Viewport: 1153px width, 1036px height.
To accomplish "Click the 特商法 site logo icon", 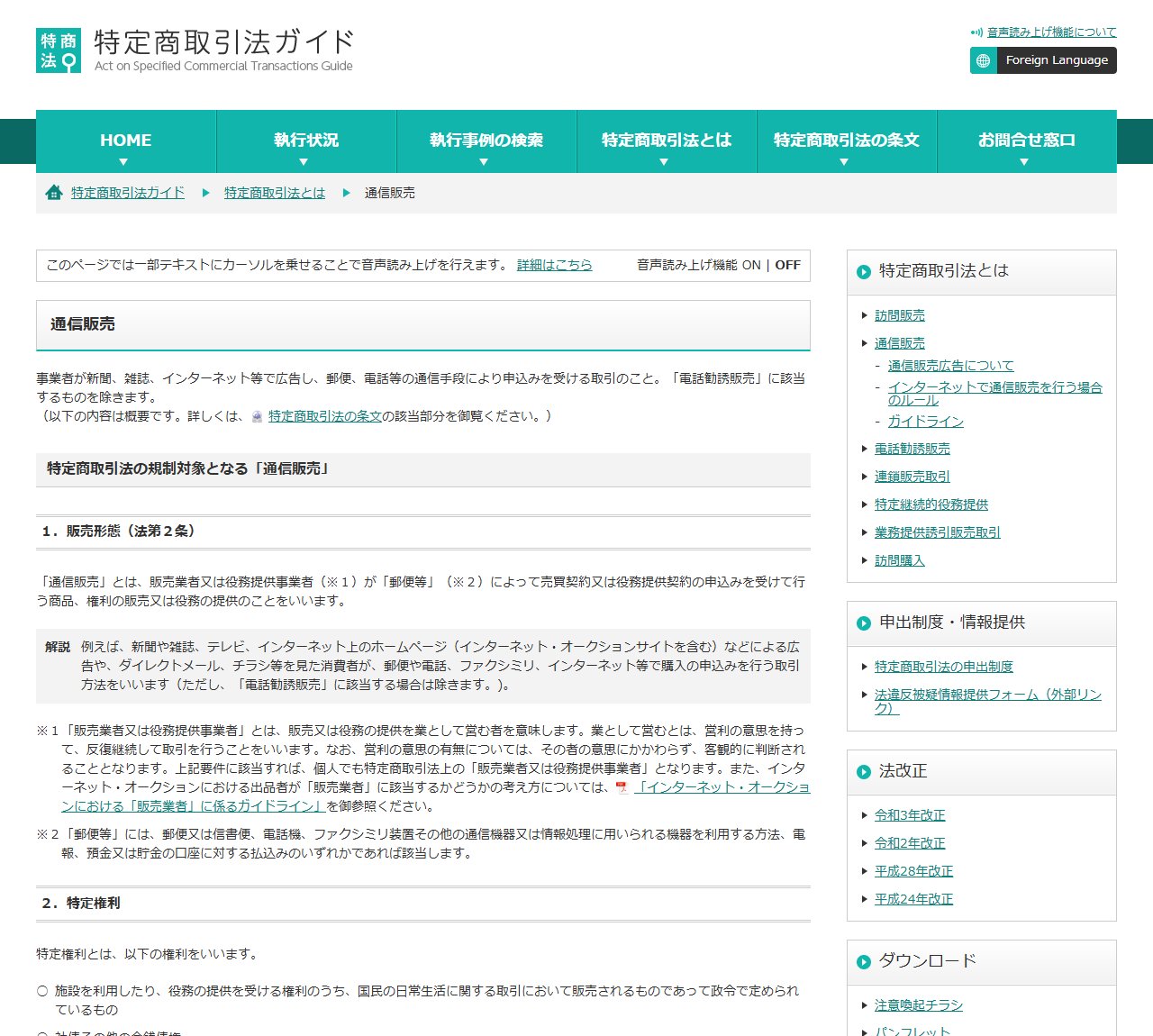I will [59, 50].
